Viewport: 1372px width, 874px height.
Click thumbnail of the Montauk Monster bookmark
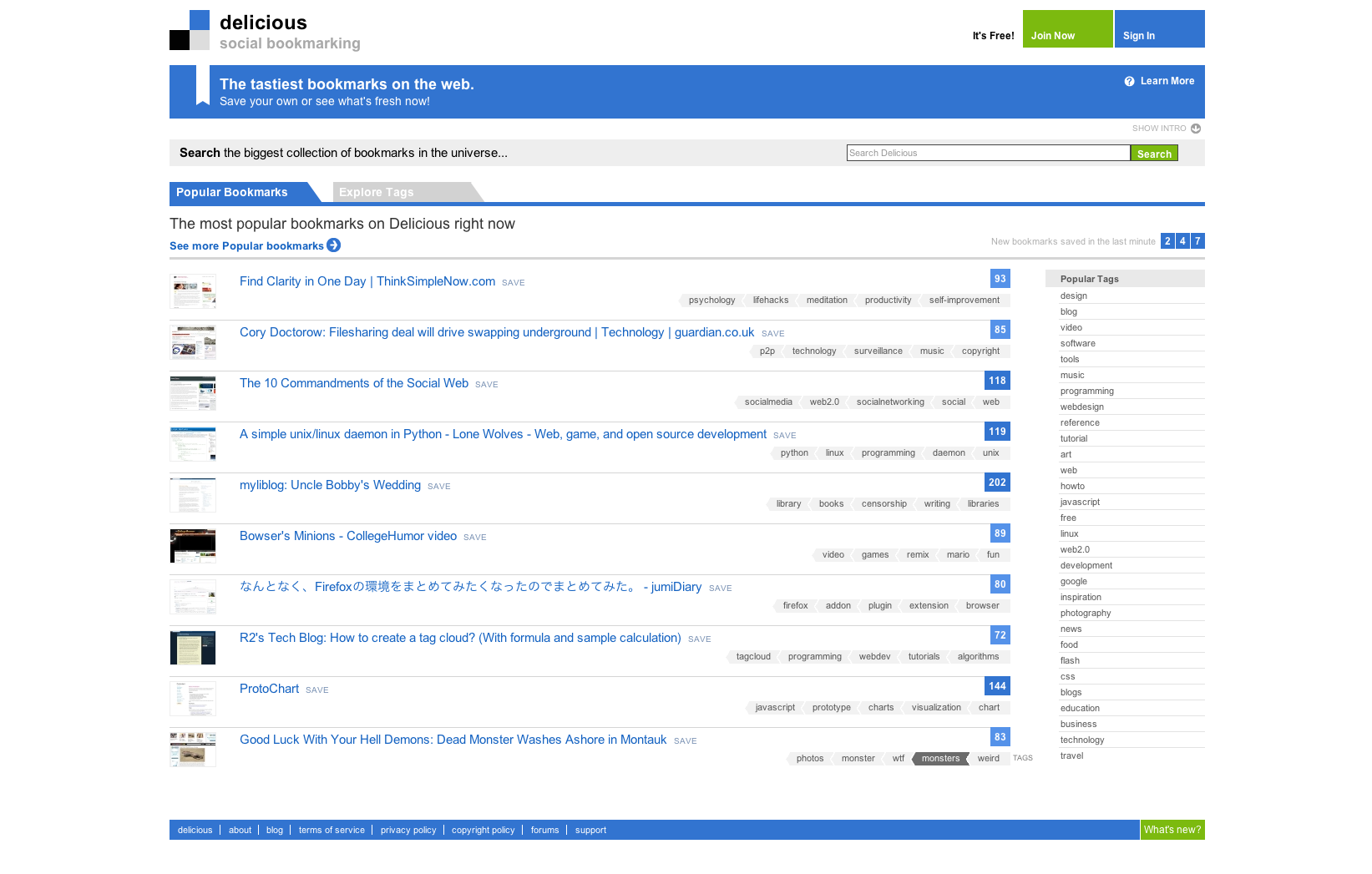193,750
